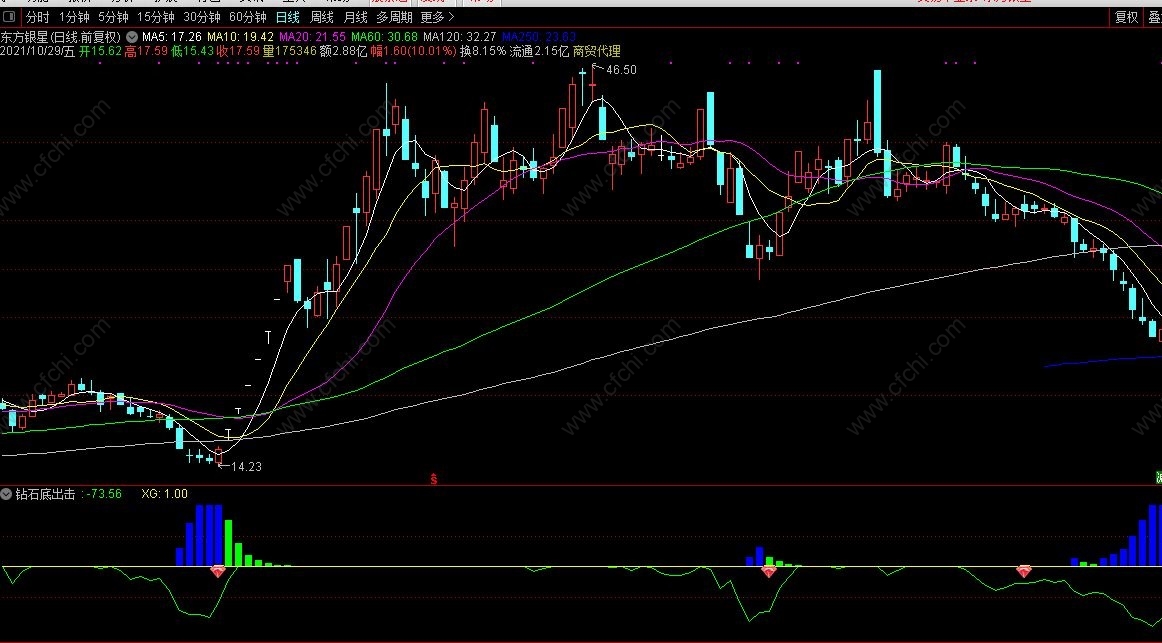Switch to the 60分钟 period tab

point(248,17)
